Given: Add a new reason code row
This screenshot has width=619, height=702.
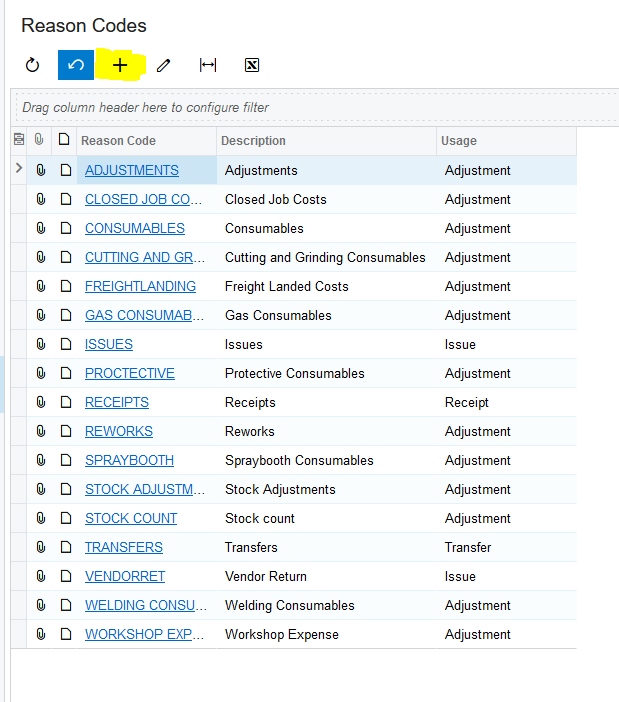Looking at the screenshot, I should tap(120, 66).
